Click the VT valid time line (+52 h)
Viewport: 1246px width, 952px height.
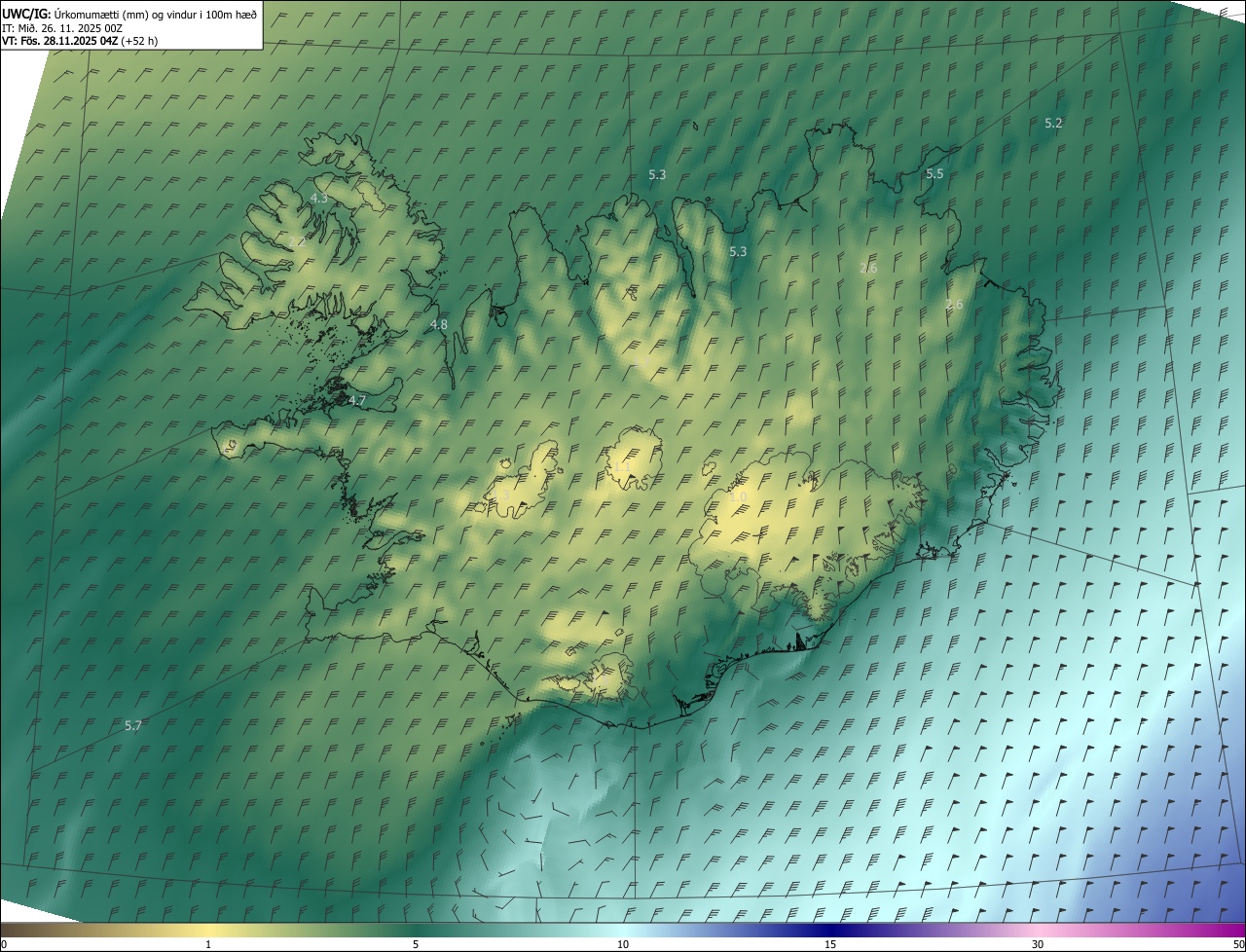[x=80, y=41]
